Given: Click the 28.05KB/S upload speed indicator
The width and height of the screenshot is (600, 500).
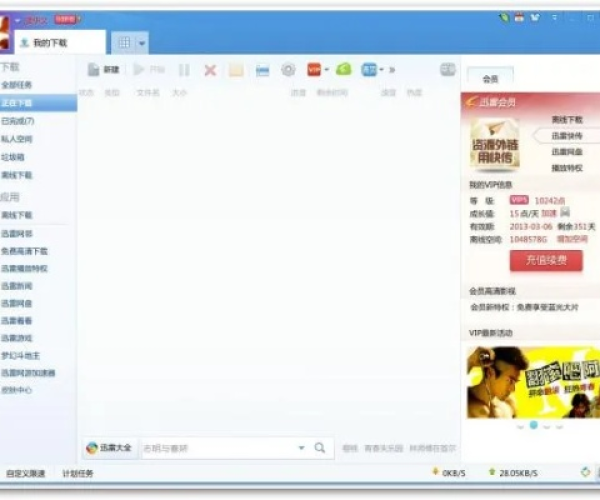Looking at the screenshot, I should coord(513,473).
